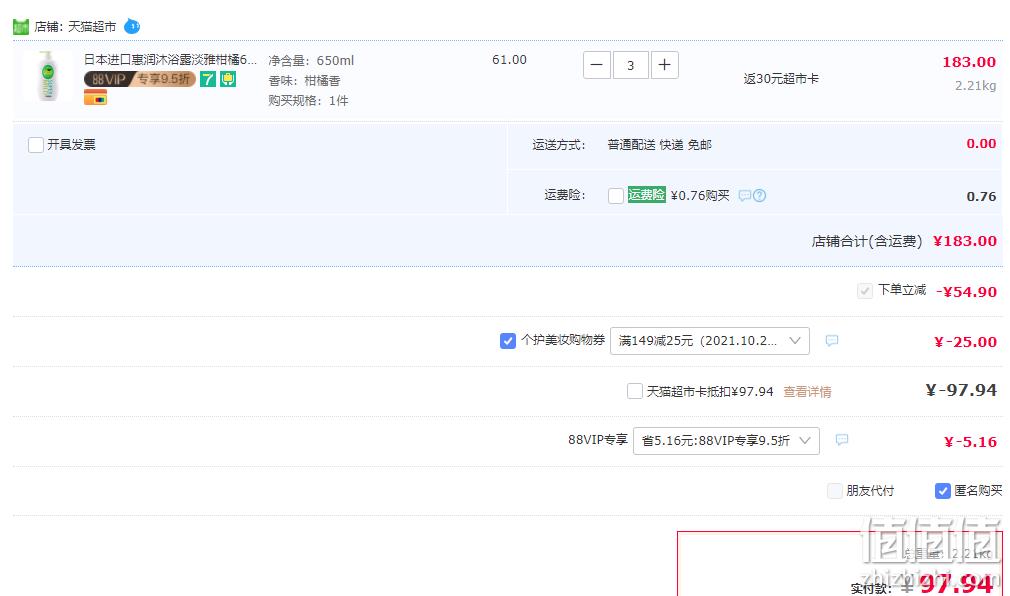The width and height of the screenshot is (1010, 596).
Task: Click the 香味：柑橘香 scent text
Action: 304,81
